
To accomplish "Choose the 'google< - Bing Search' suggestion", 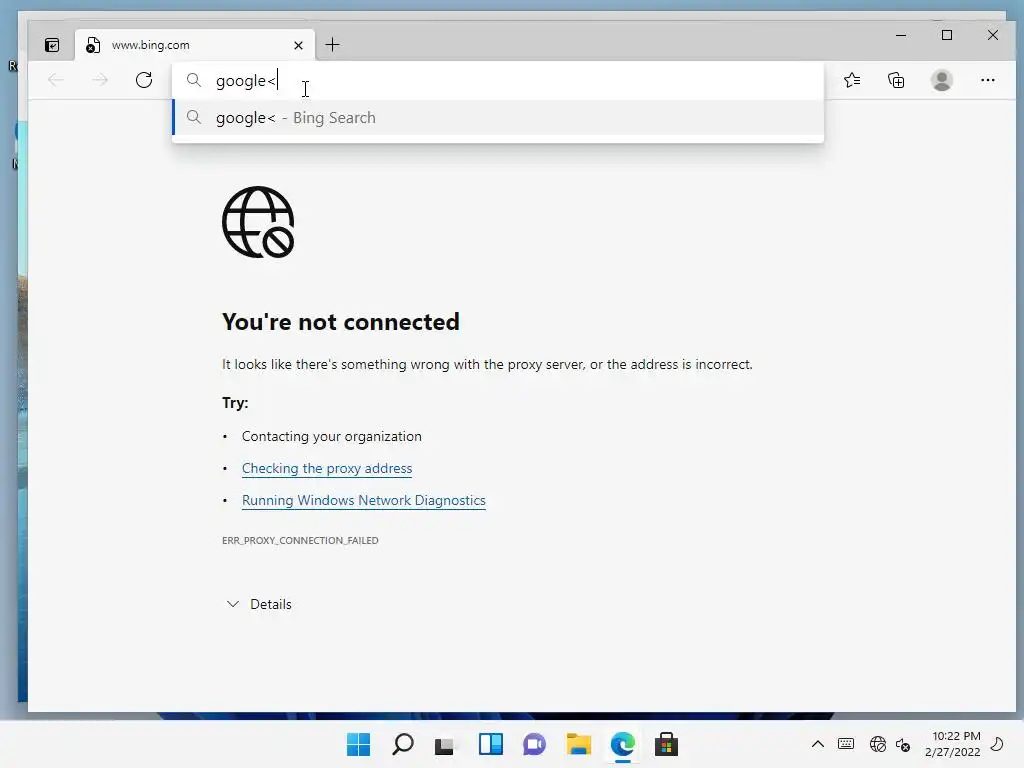I will [498, 118].
